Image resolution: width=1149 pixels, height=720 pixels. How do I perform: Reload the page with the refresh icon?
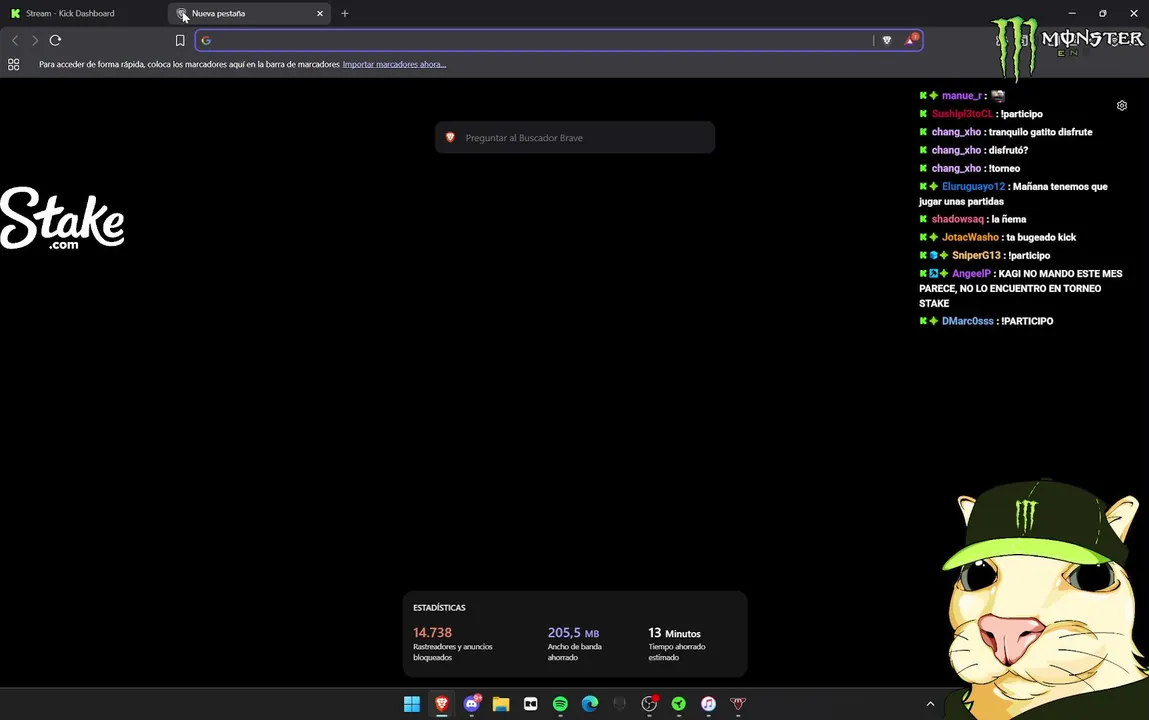click(55, 40)
